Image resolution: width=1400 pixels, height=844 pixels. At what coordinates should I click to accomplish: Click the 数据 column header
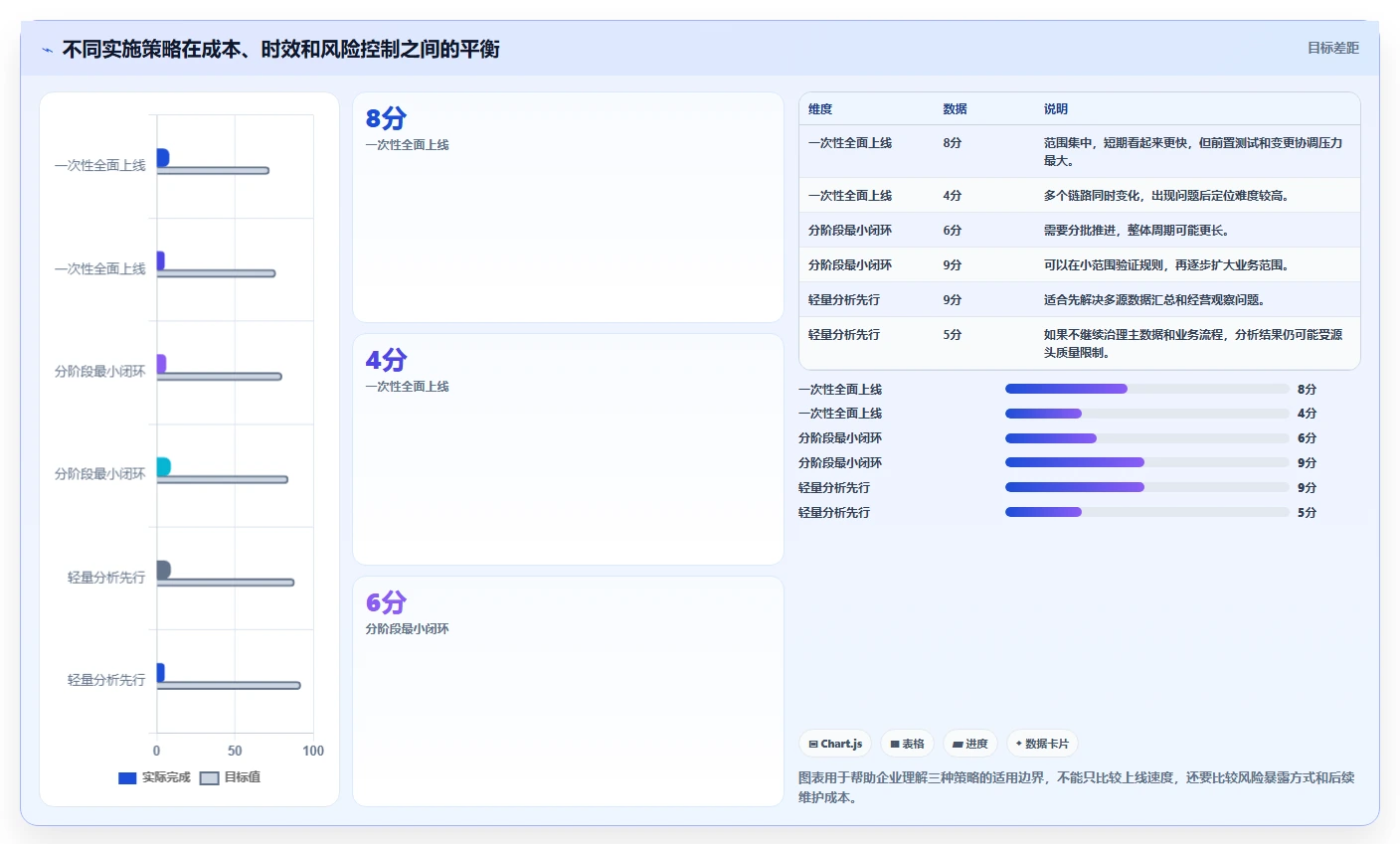pyautogui.click(x=955, y=109)
